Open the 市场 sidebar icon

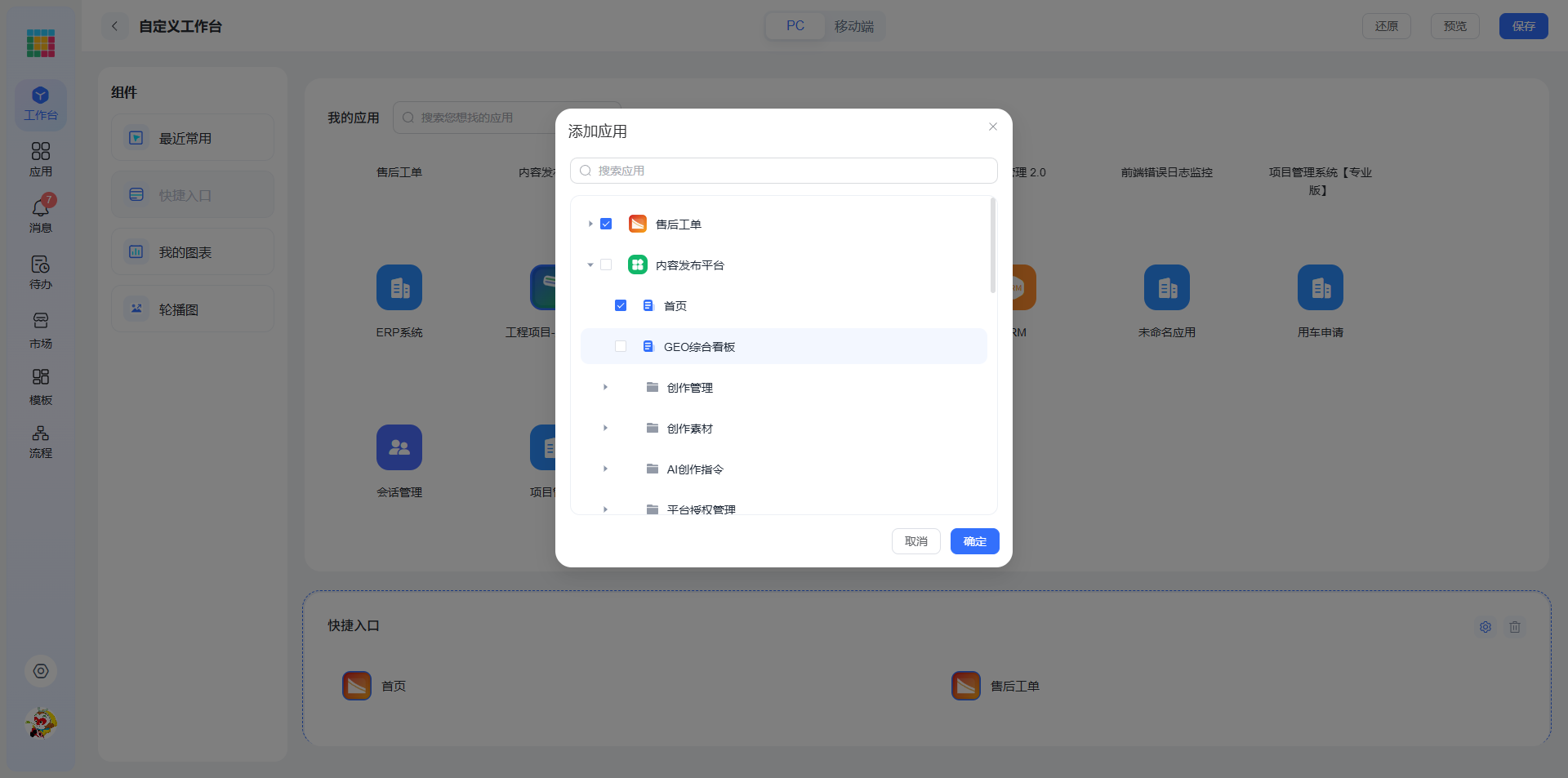pyautogui.click(x=41, y=331)
